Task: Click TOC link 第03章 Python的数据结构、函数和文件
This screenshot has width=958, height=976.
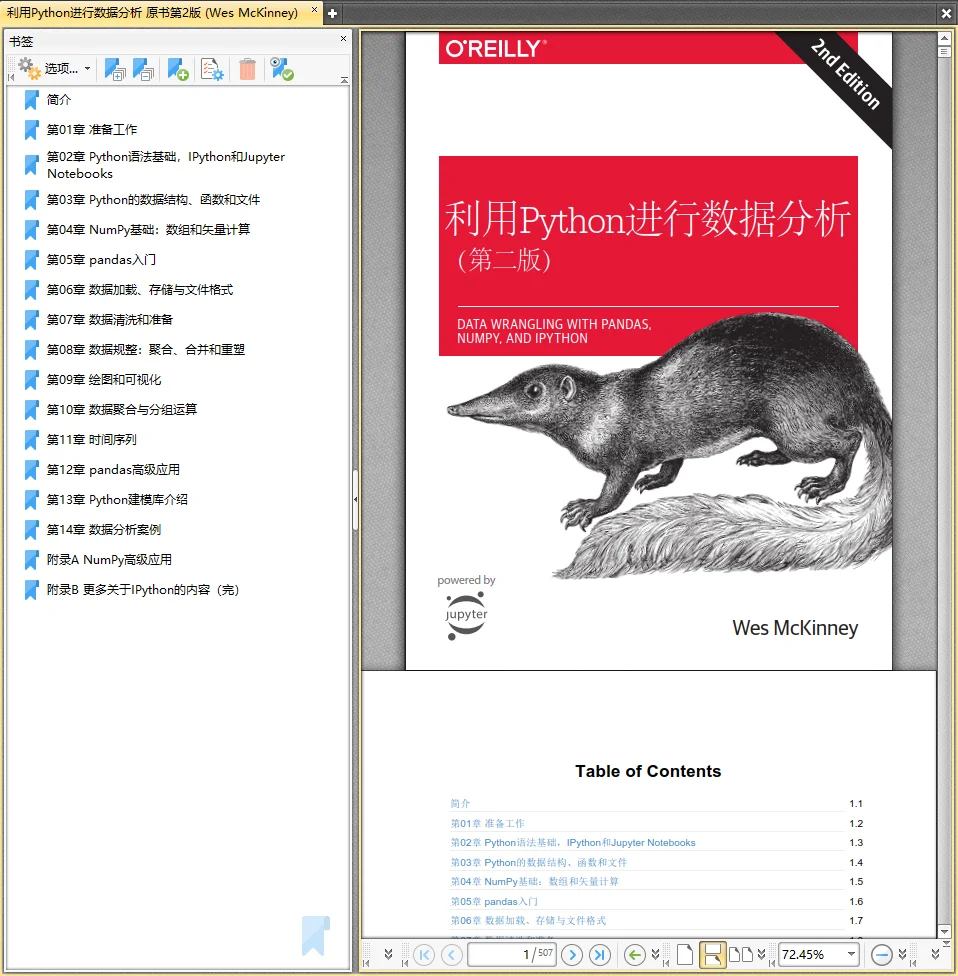Action: pyautogui.click(x=538, y=863)
